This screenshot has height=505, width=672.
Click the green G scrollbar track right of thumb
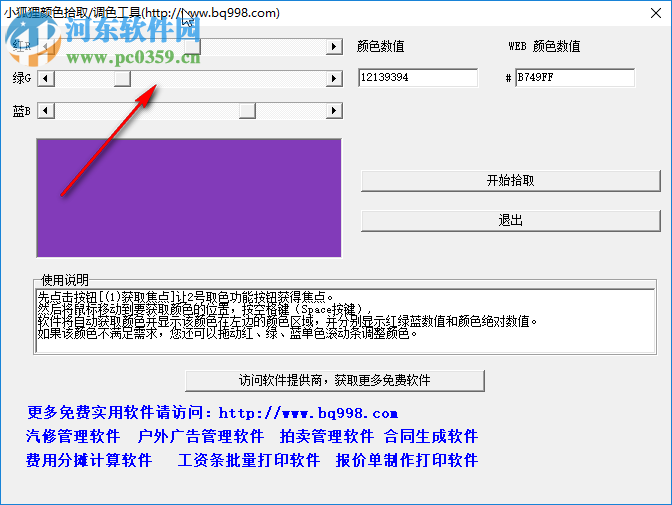click(x=228, y=78)
